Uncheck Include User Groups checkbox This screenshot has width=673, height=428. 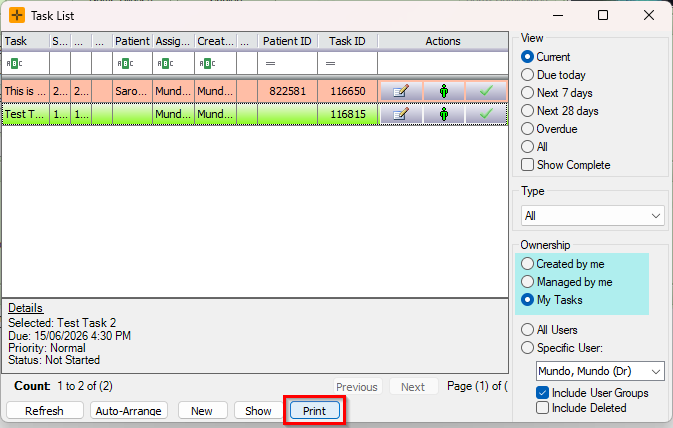coord(543,393)
